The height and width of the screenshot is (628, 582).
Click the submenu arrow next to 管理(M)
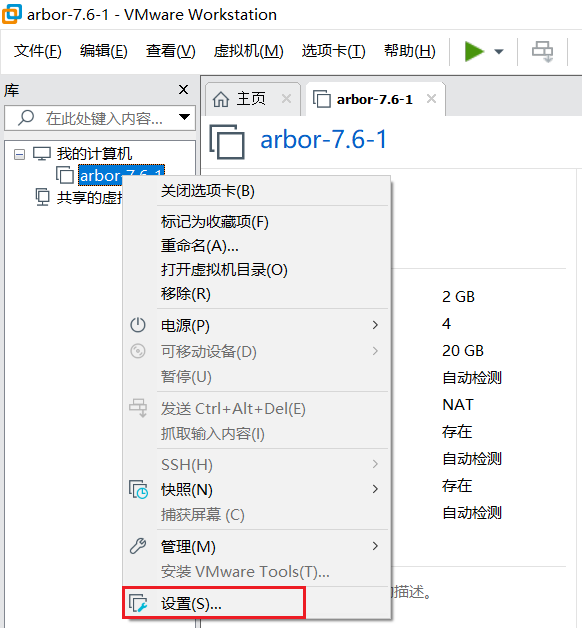(x=375, y=546)
